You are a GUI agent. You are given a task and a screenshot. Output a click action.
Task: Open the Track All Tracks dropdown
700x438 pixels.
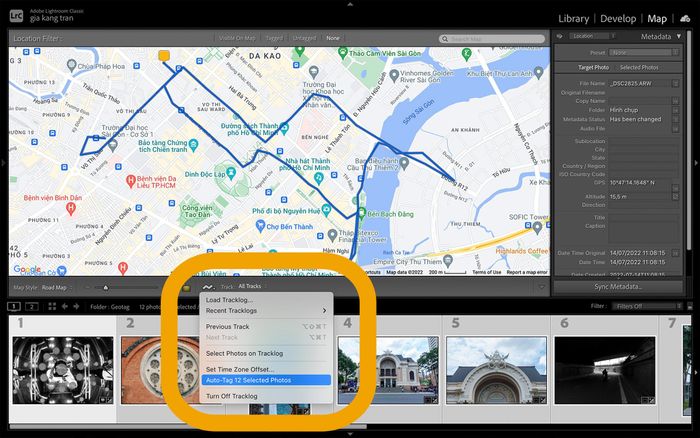(x=250, y=286)
